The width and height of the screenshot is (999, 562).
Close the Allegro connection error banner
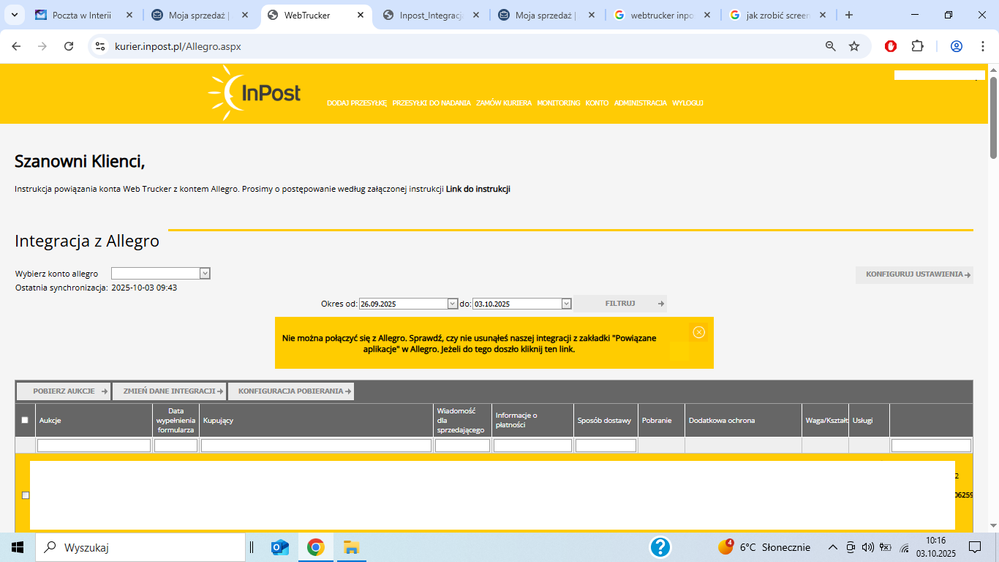click(x=699, y=332)
